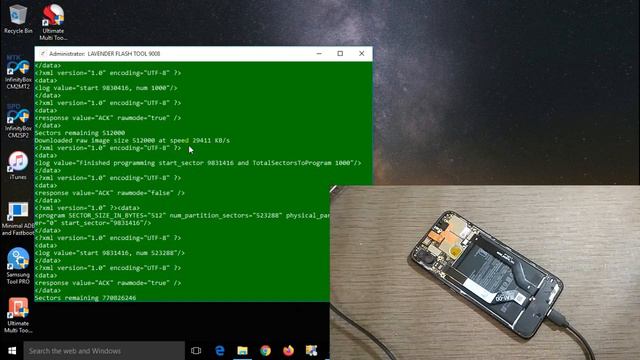Open iTunes desktop shortcut
Screen dimensions: 640x360
[18, 166]
